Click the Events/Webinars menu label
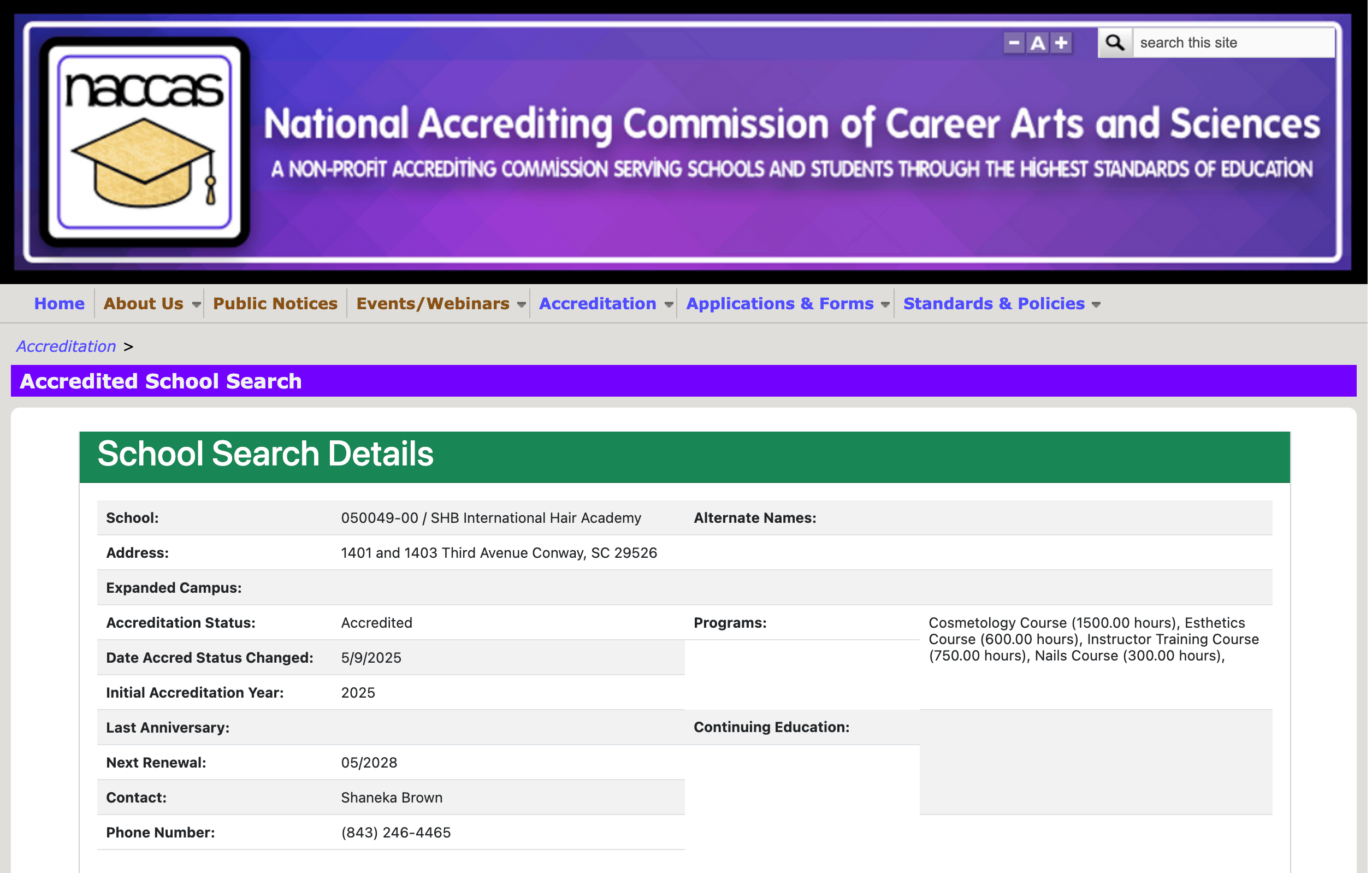 (433, 304)
